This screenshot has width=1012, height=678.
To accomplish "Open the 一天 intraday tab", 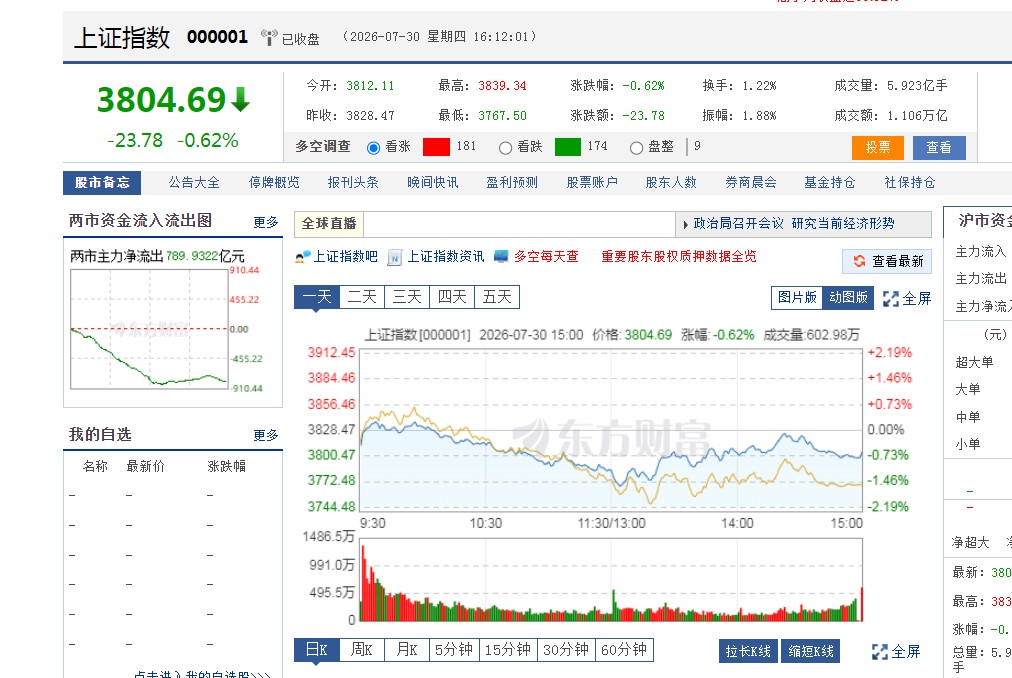I will click(316, 297).
